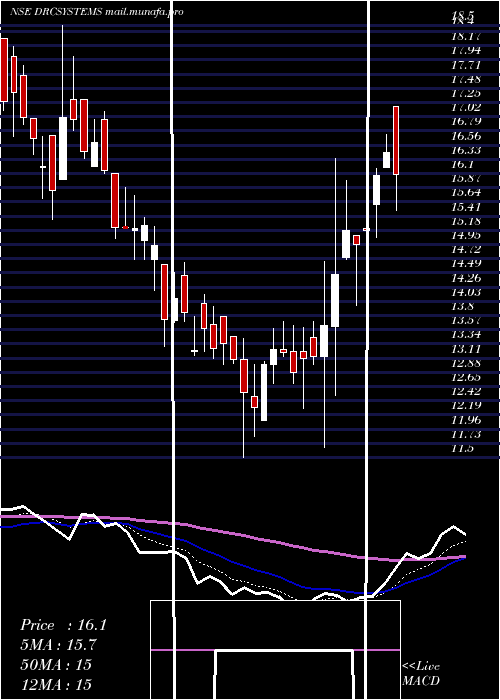Click the 17.02 price axis label
500x700 pixels.
pyautogui.click(x=466, y=107)
